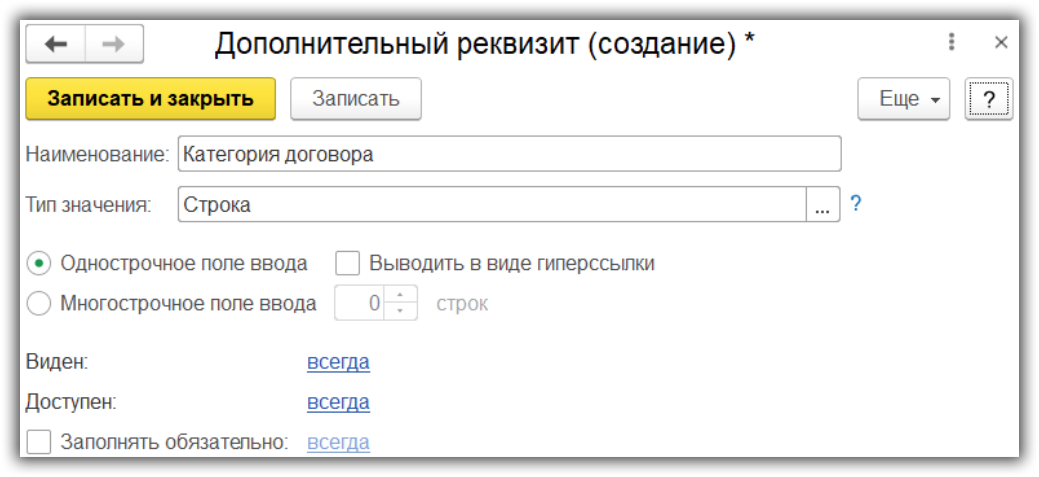This screenshot has width=1039, height=477.
Task: Select Однострочное поле ввода radio button
Action: tap(39, 264)
